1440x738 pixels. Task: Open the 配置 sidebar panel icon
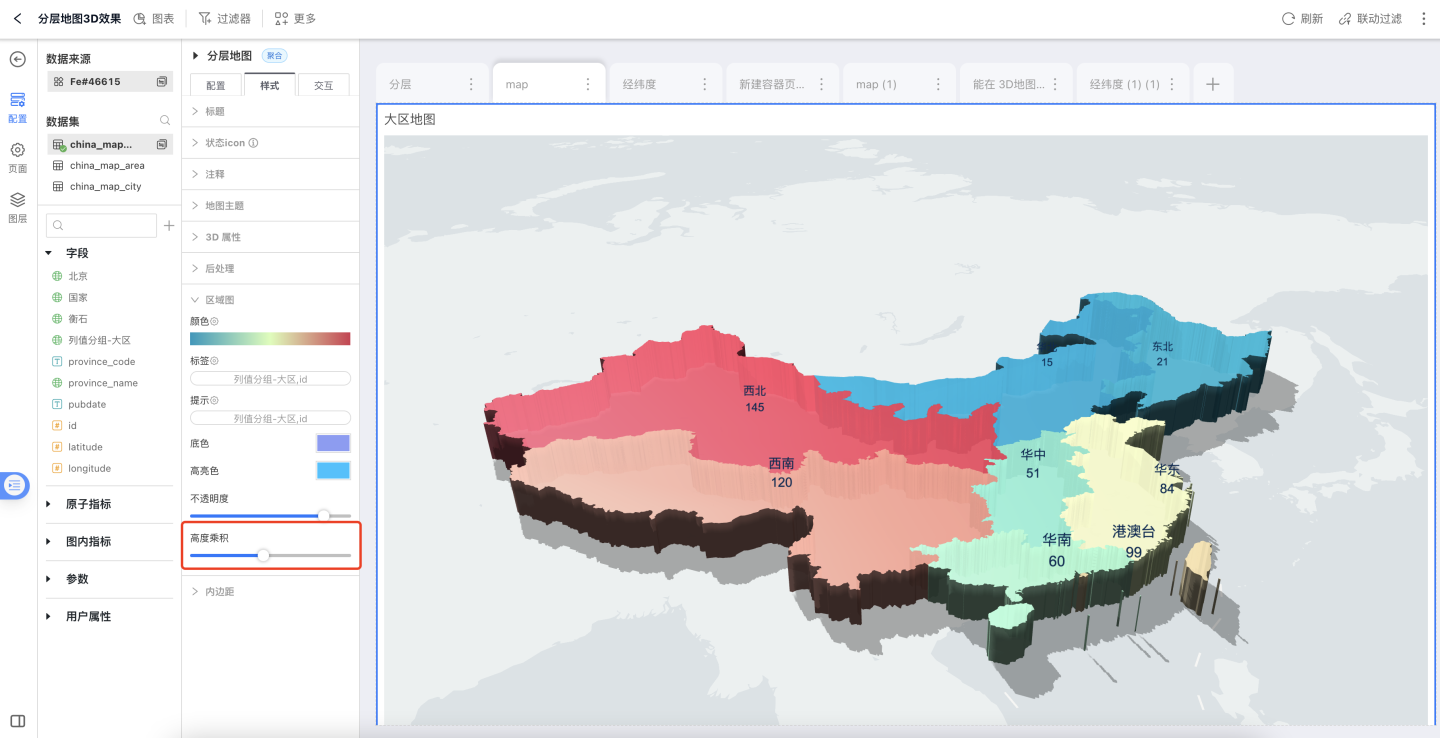tap(17, 106)
